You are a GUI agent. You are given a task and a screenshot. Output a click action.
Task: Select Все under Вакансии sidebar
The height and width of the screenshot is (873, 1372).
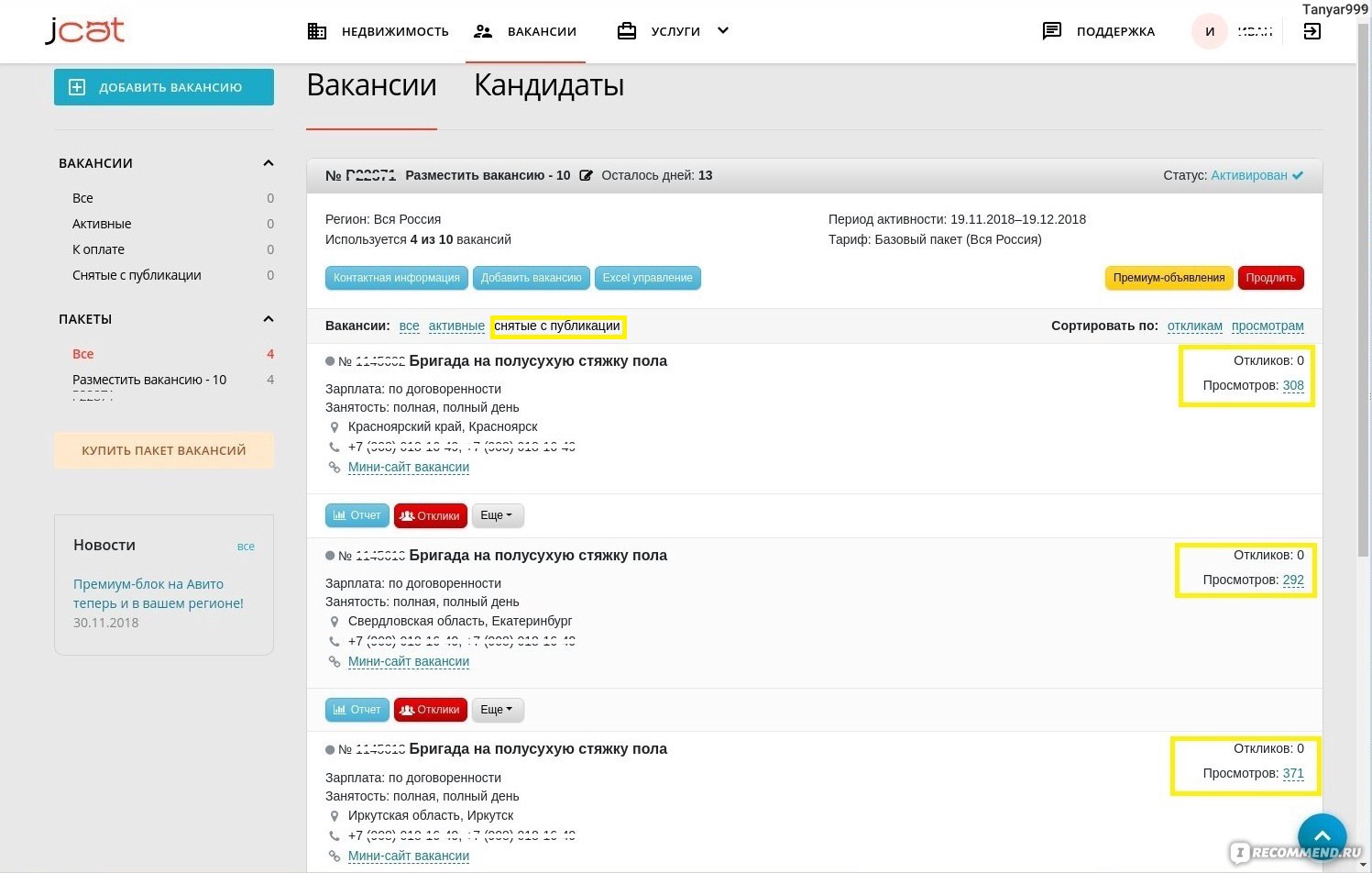[82, 198]
